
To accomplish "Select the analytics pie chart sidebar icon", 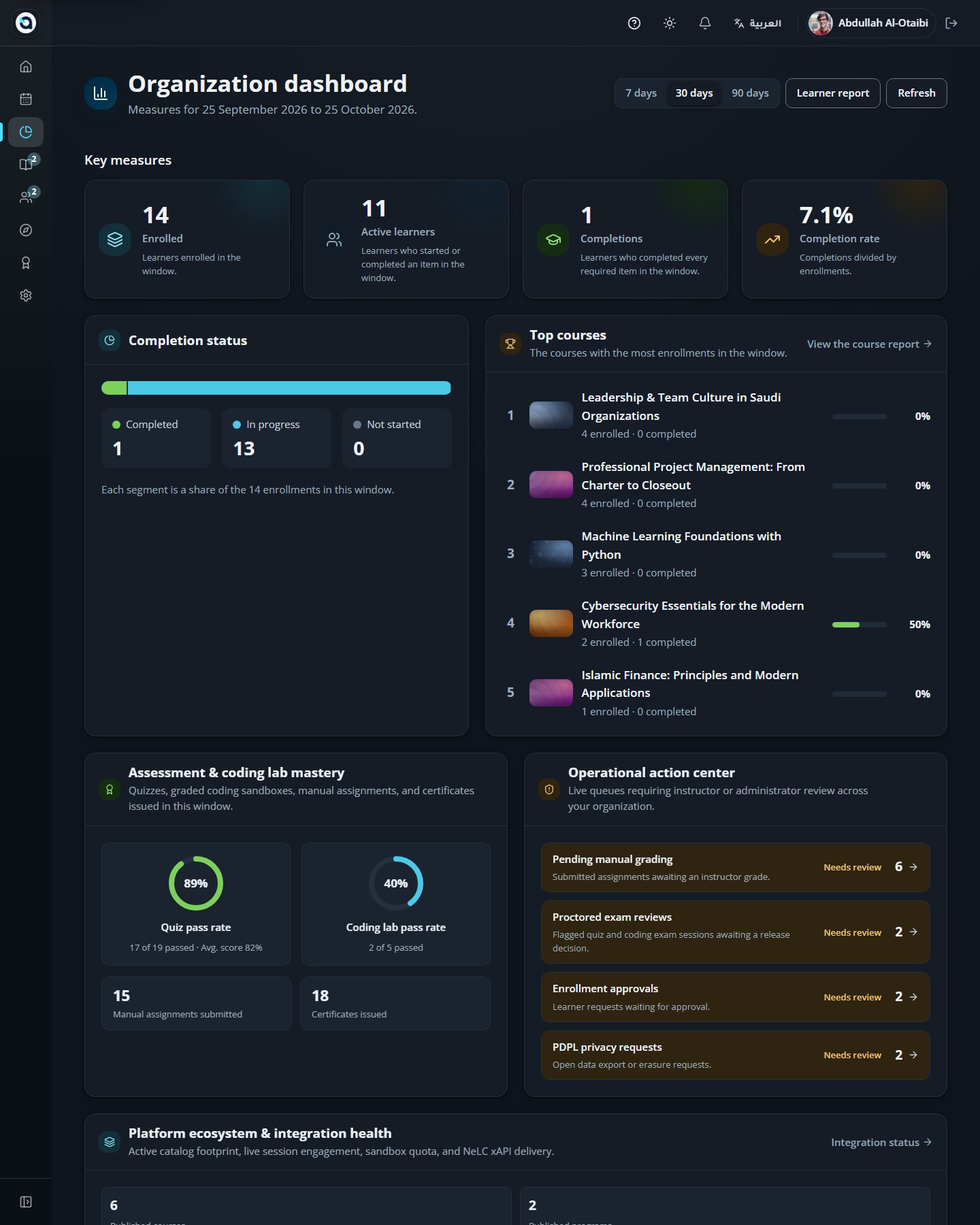I will point(26,132).
